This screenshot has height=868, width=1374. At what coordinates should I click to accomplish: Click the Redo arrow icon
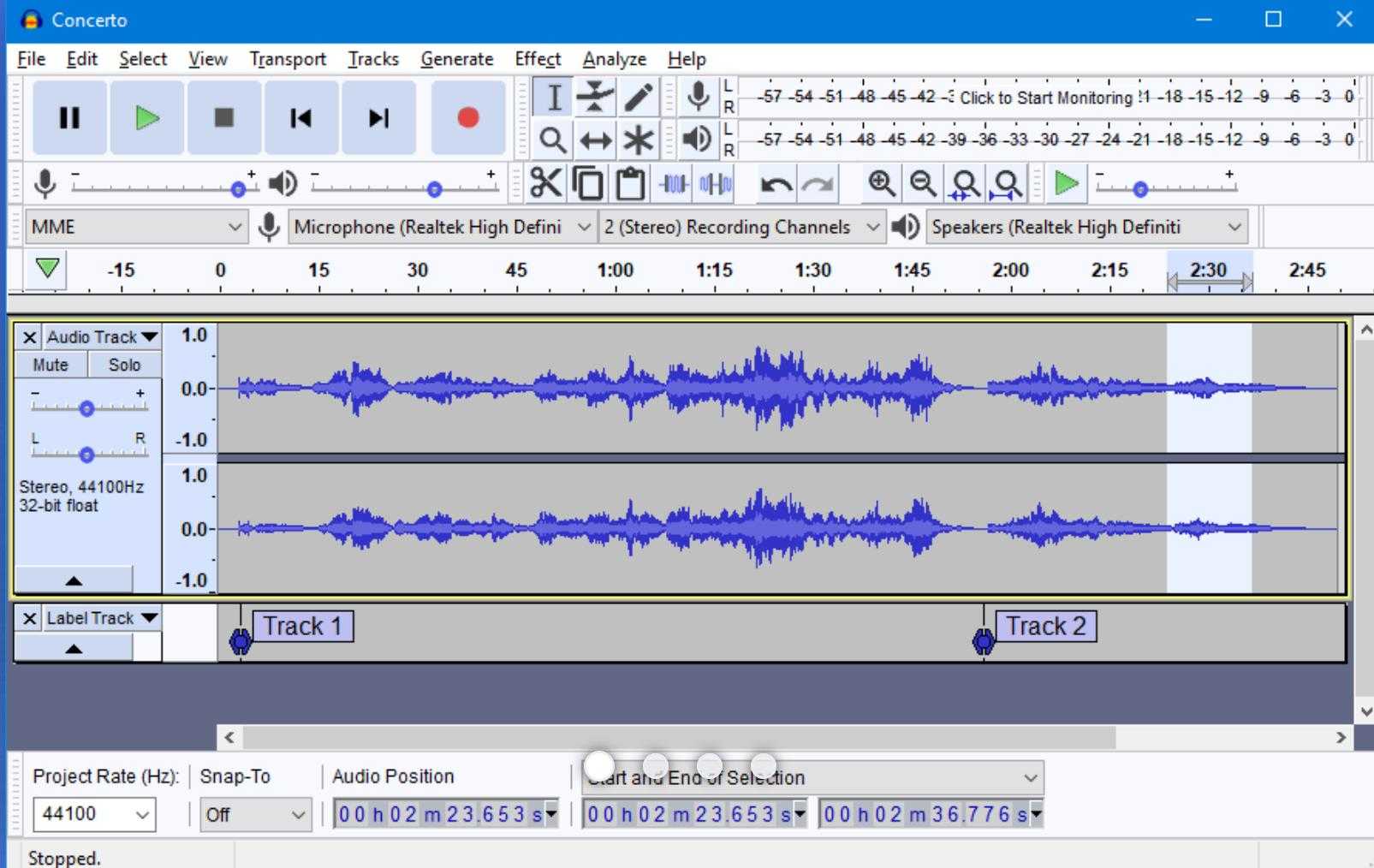pyautogui.click(x=818, y=183)
